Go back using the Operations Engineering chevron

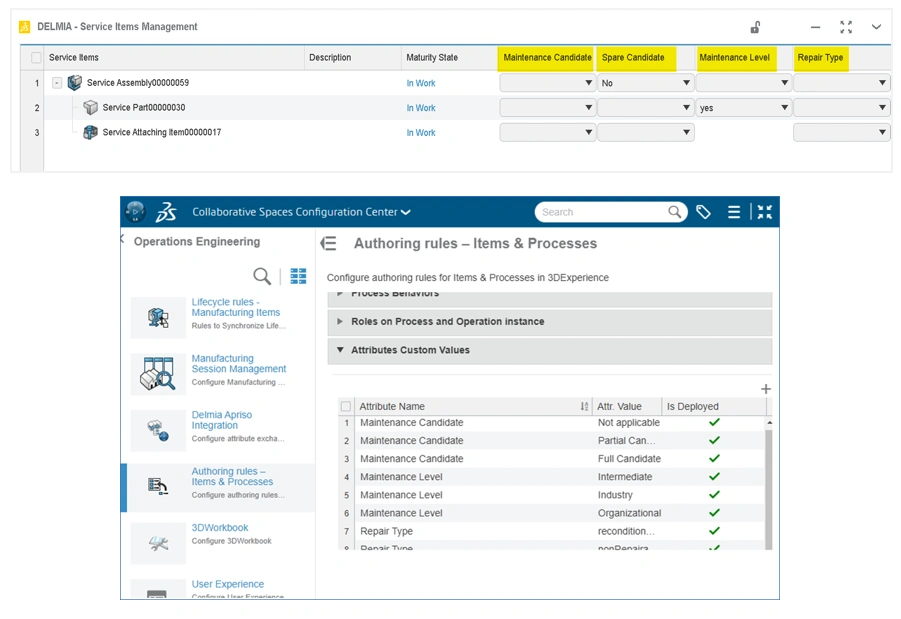coord(123,239)
